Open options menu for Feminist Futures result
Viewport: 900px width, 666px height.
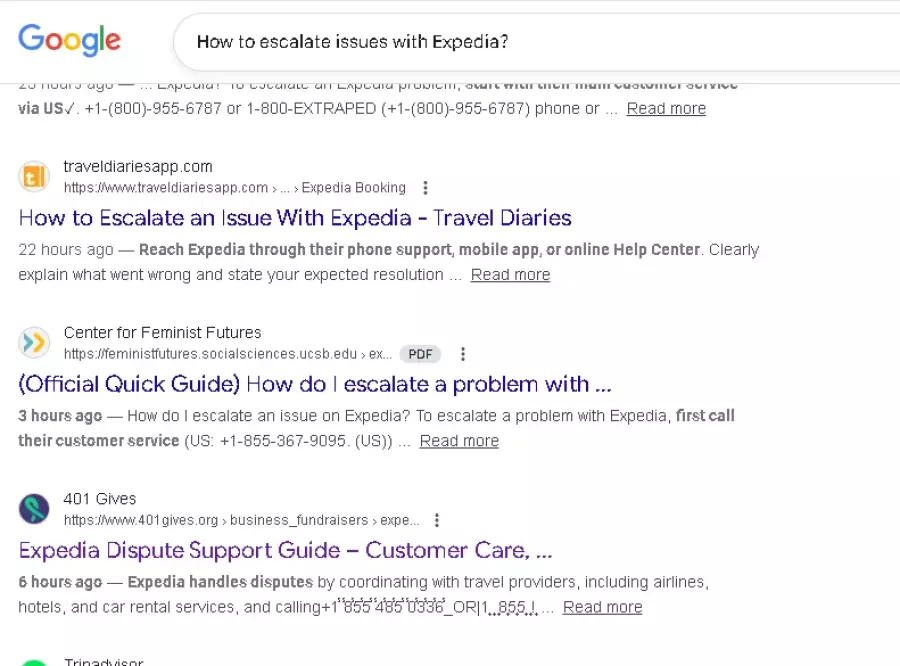tap(463, 354)
